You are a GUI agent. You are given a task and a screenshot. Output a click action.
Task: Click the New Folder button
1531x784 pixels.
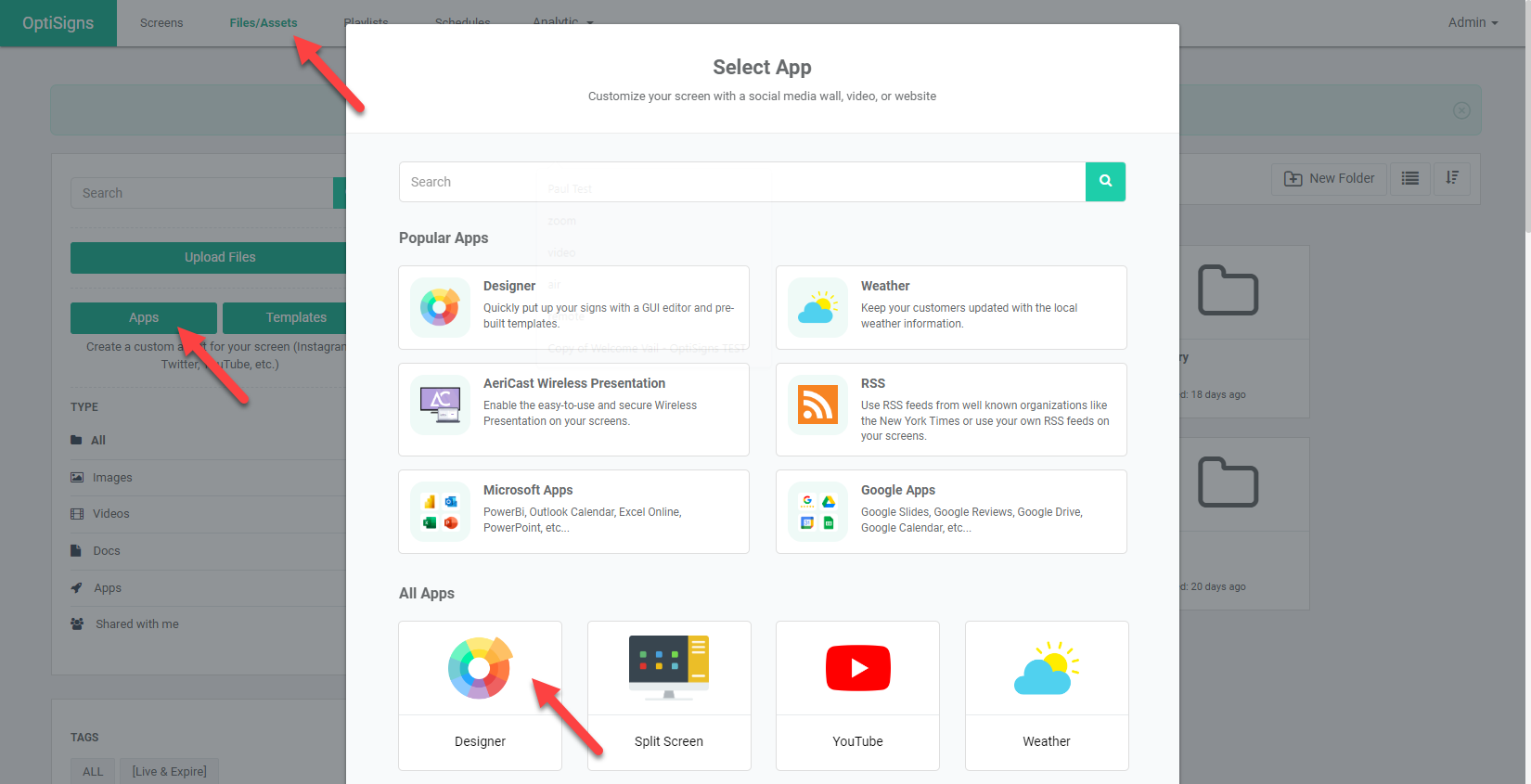point(1329,178)
